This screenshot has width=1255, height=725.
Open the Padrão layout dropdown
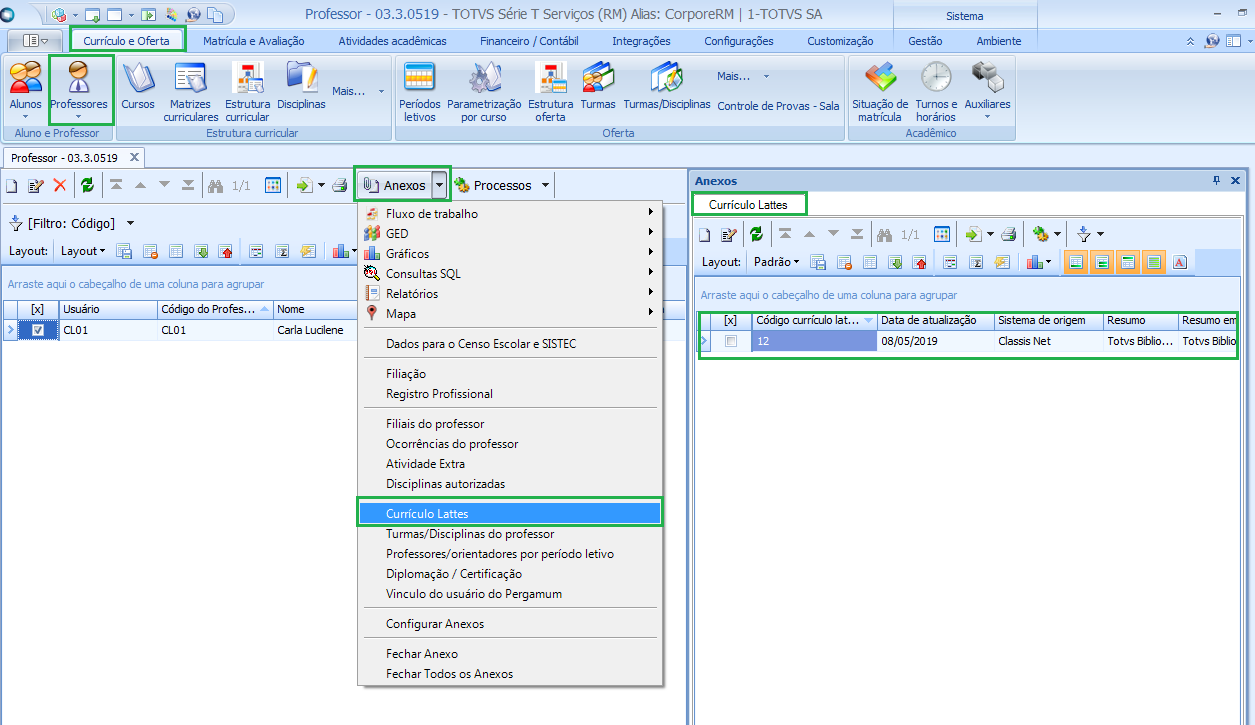point(776,262)
